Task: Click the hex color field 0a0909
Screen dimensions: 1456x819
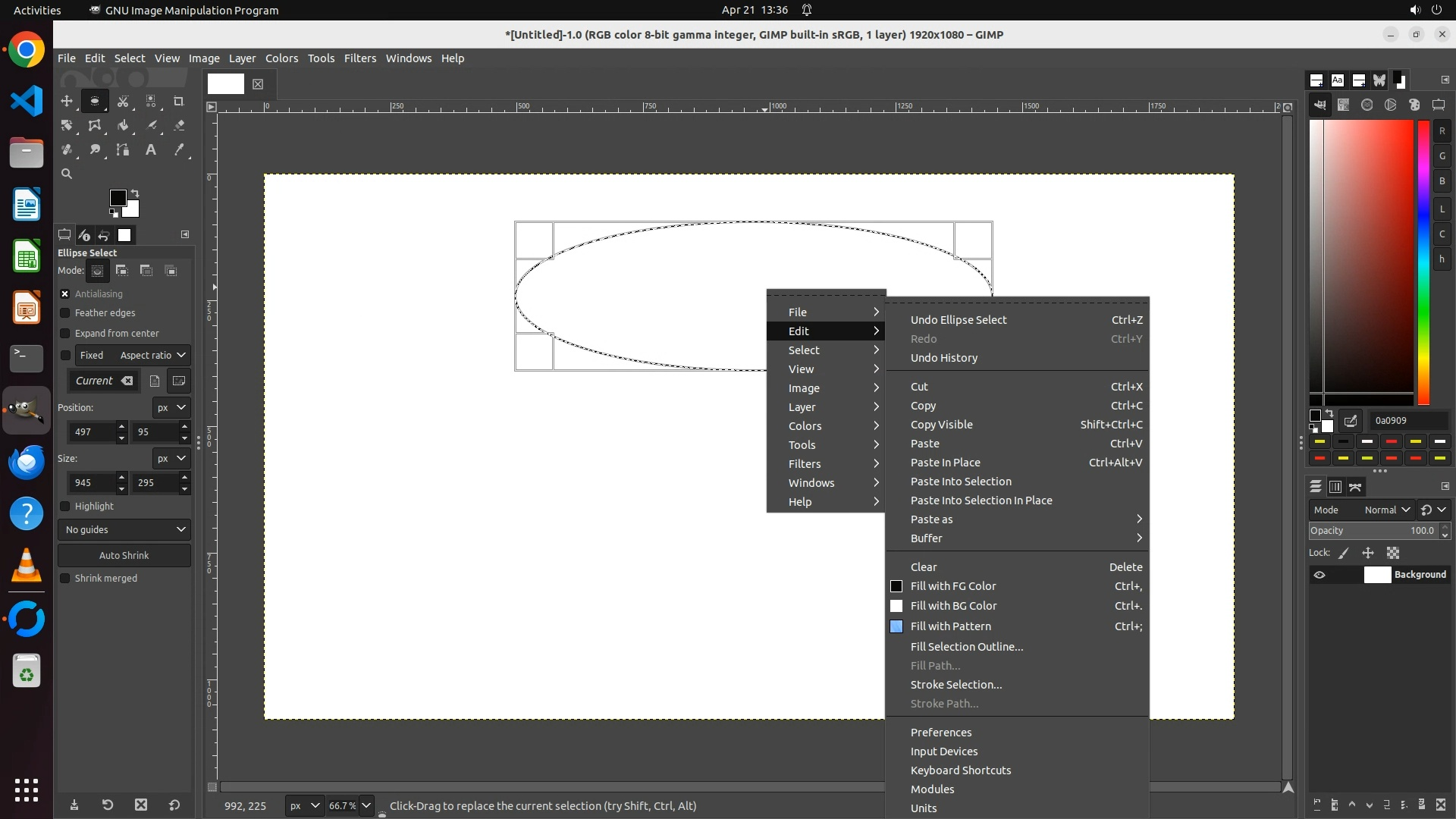Action: click(x=1408, y=420)
